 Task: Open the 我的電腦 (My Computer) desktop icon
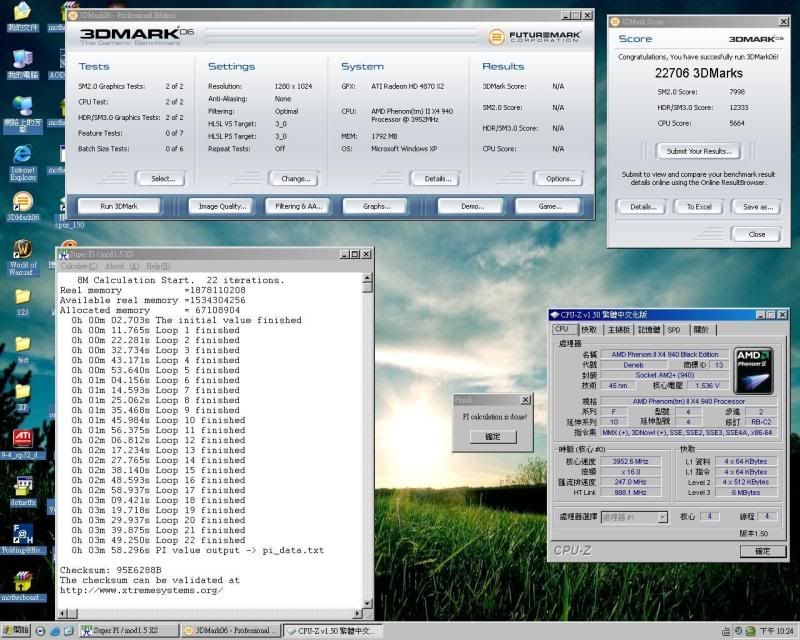[22, 65]
